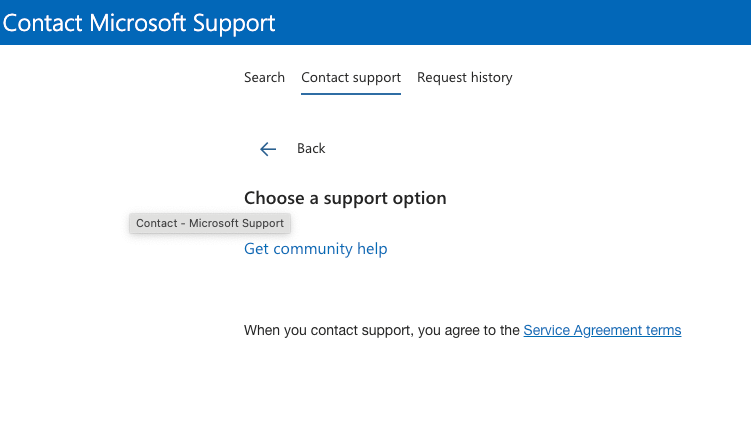This screenshot has width=751, height=427.
Task: Select the Contact support tab
Action: [x=351, y=77]
